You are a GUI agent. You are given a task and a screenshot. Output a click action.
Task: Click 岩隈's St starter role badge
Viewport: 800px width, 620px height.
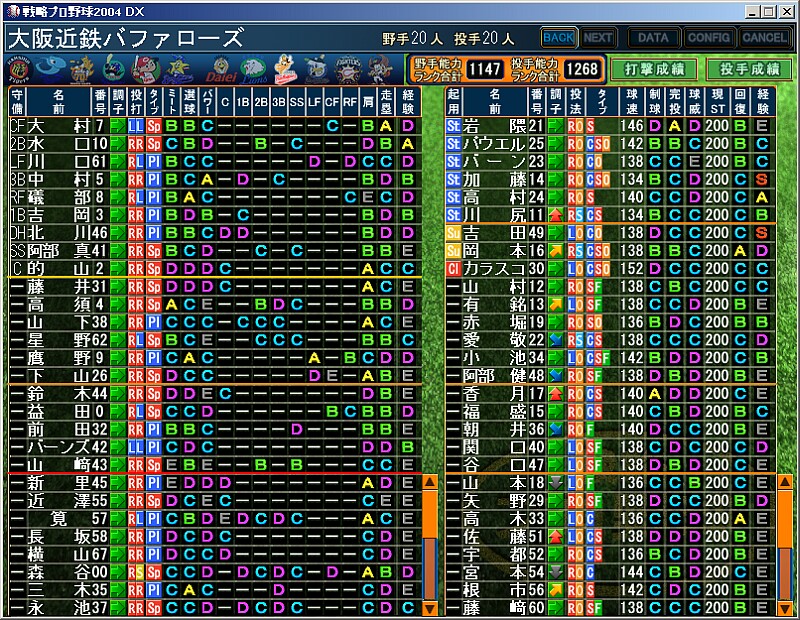coord(453,126)
